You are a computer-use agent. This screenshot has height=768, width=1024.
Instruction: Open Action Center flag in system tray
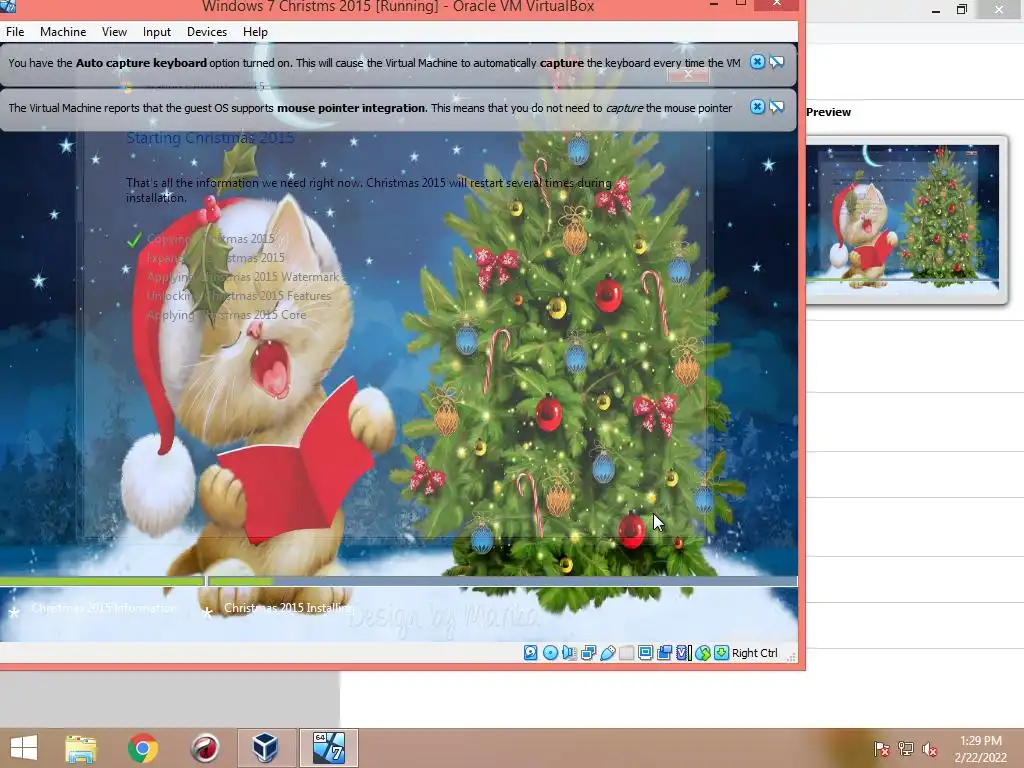click(x=881, y=749)
